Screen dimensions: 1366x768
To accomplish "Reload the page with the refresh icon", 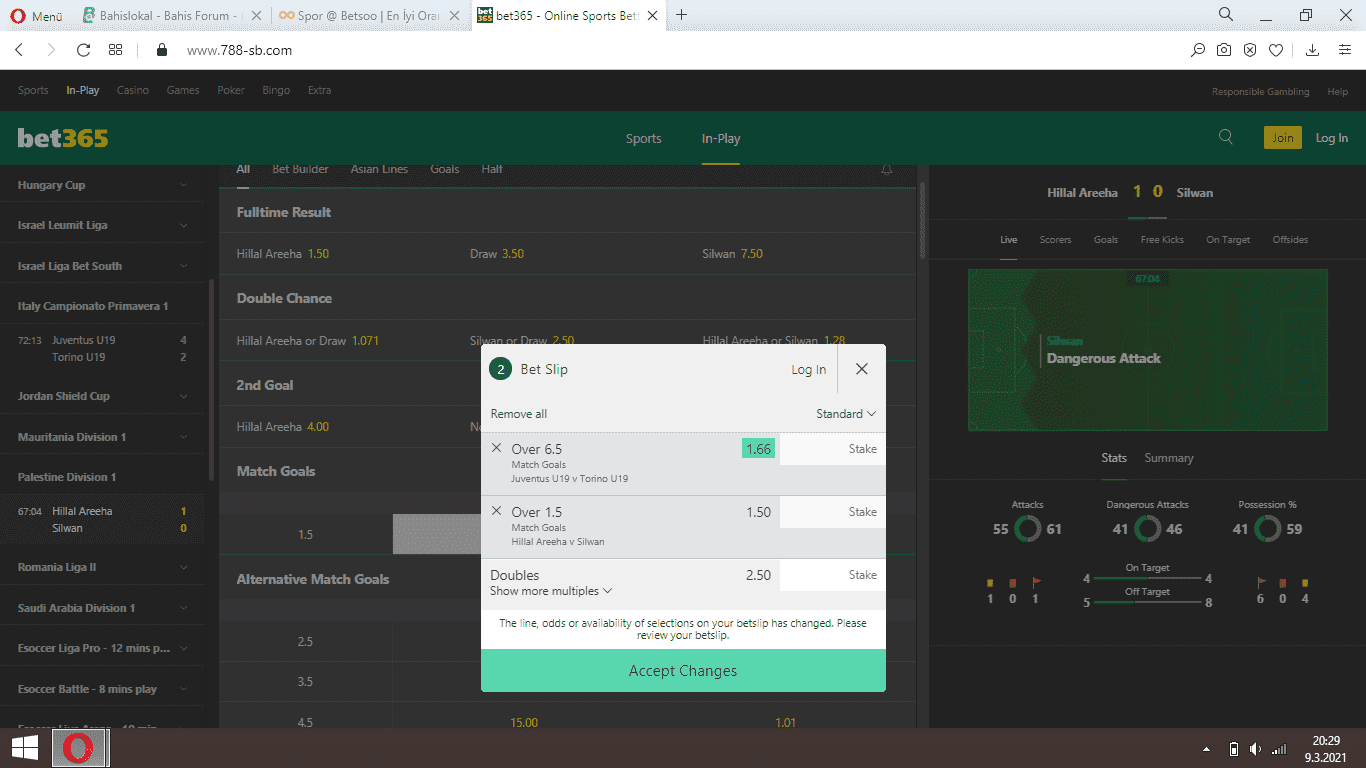I will (84, 50).
